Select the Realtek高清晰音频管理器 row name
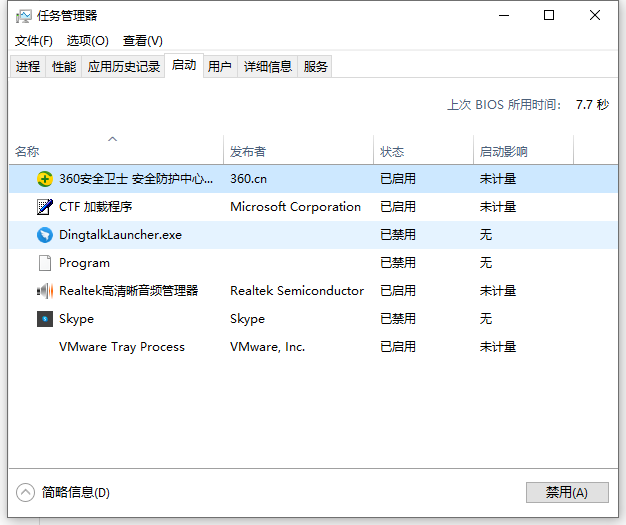This screenshot has height=525, width=626. [x=129, y=291]
